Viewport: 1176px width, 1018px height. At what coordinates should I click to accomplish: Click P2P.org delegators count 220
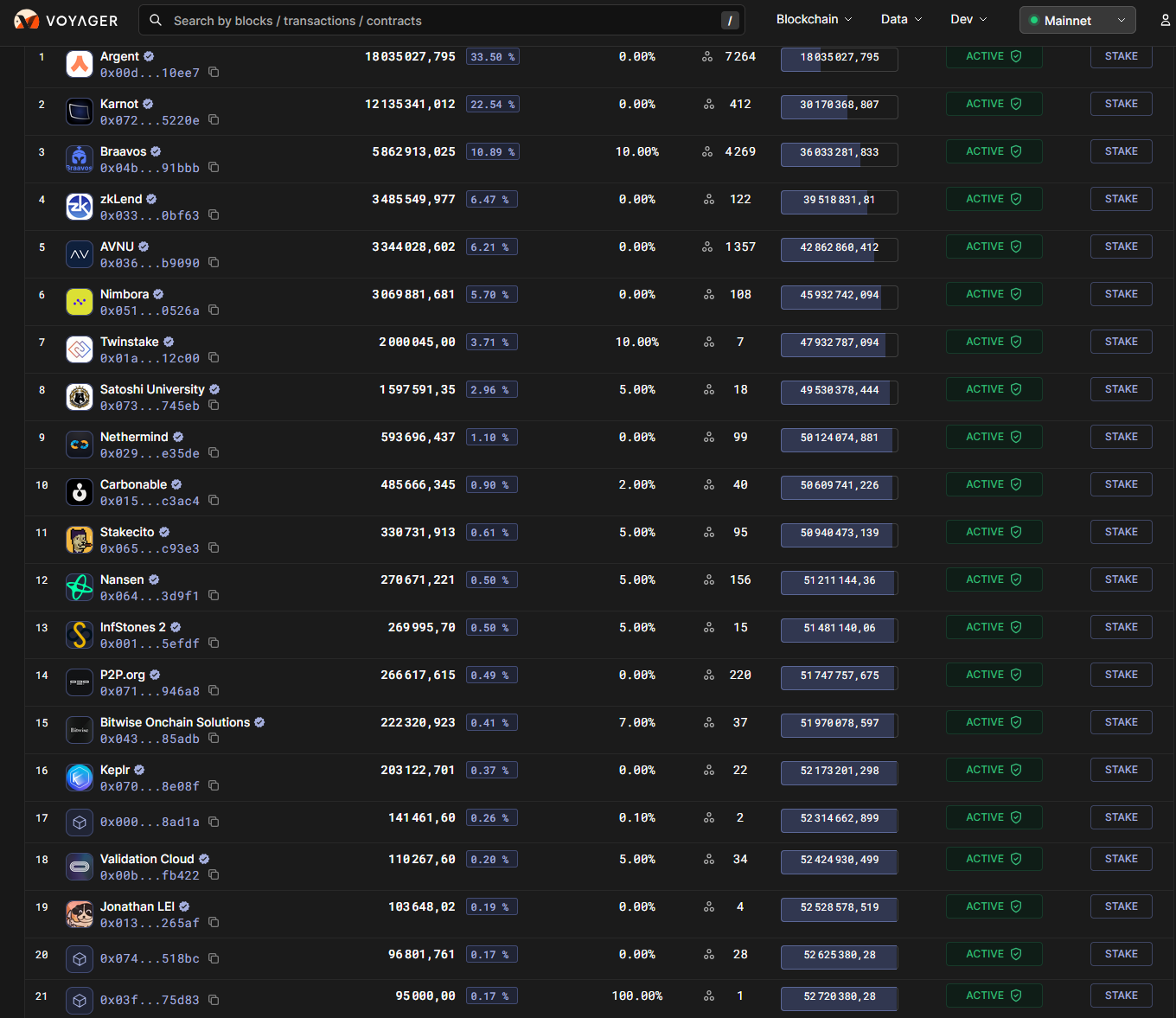pyautogui.click(x=740, y=675)
